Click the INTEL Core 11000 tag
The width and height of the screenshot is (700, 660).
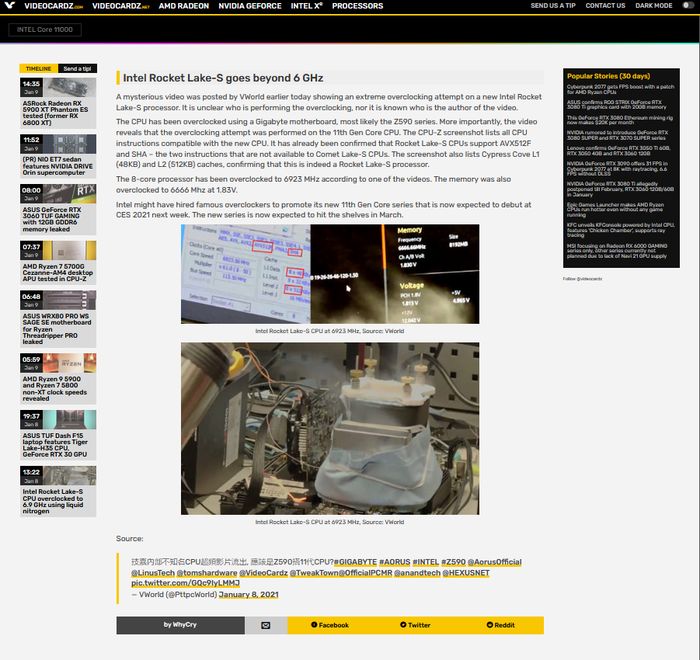click(x=45, y=29)
